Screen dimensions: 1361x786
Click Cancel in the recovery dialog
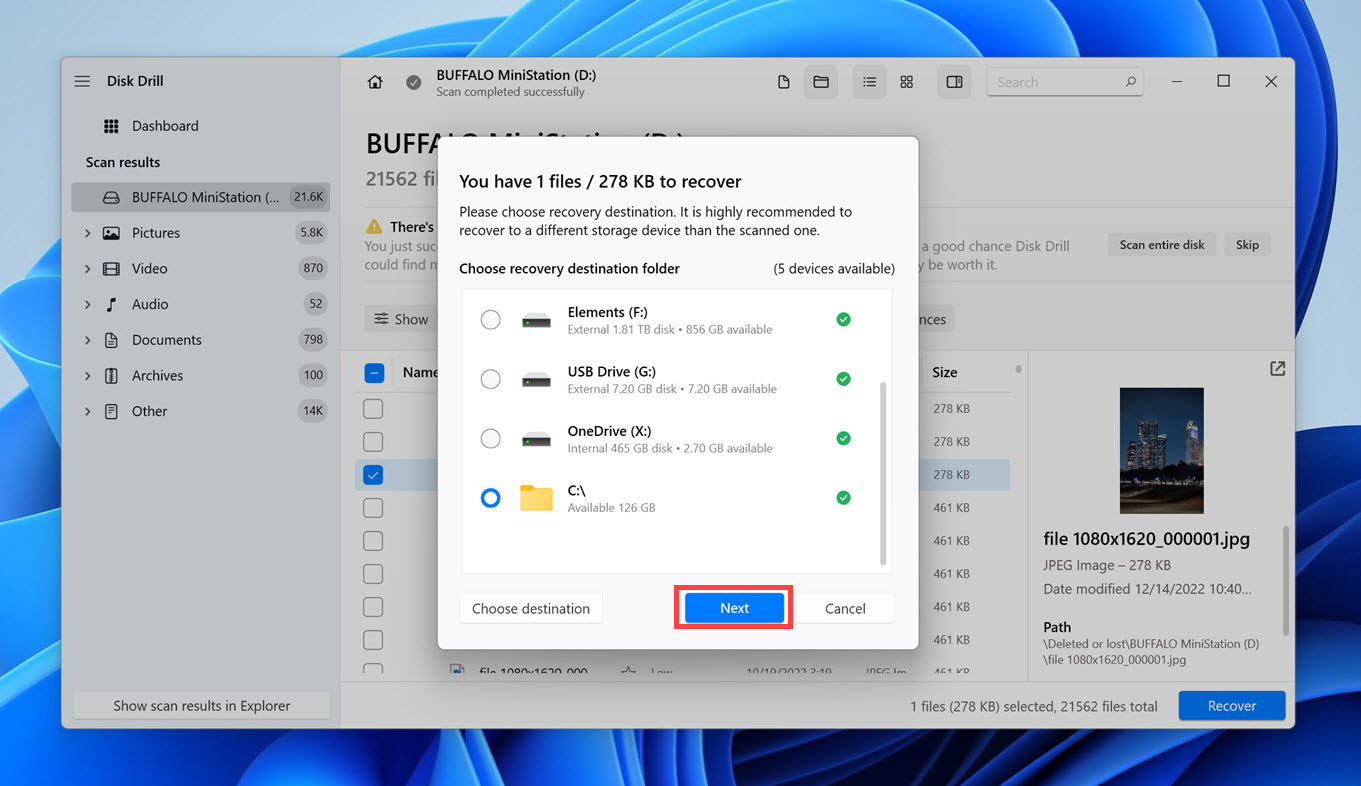(x=845, y=608)
